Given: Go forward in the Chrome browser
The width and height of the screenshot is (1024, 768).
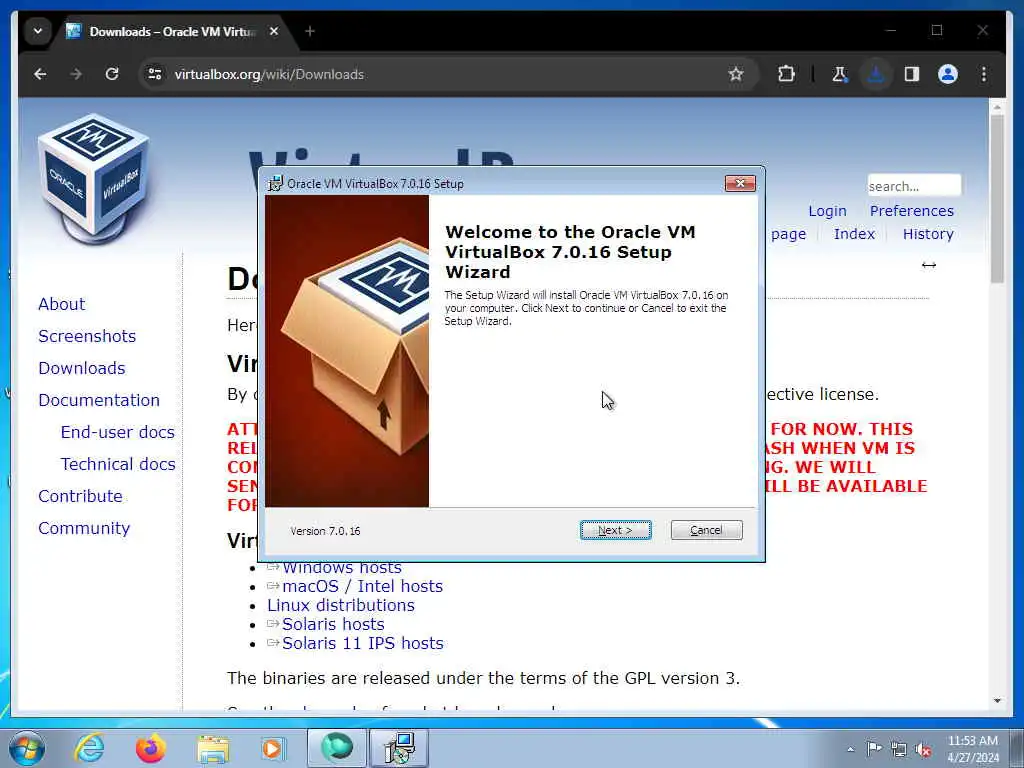Looking at the screenshot, I should (76, 74).
